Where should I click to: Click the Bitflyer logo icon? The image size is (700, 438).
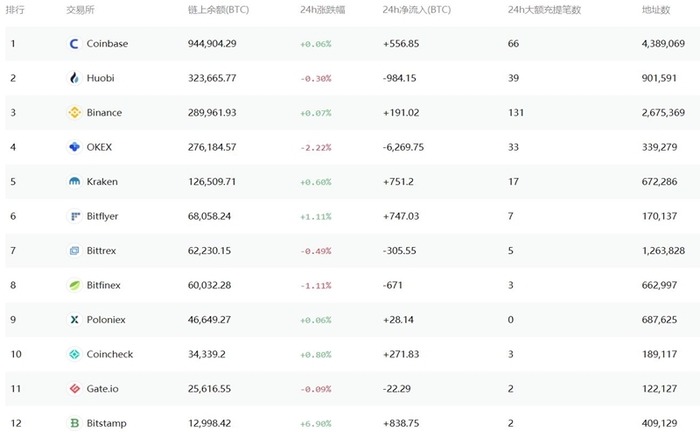pos(74,216)
